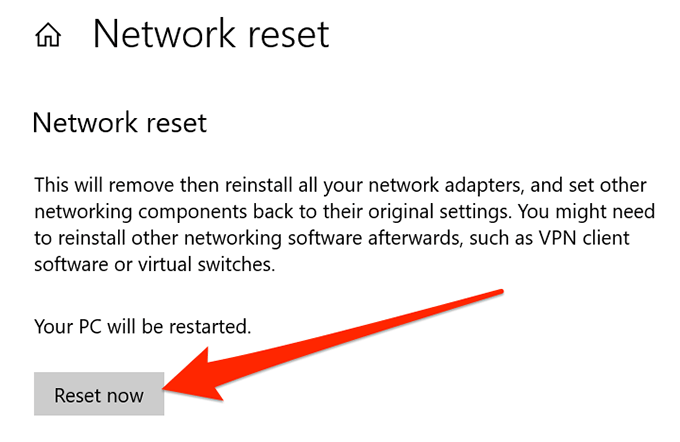Click 'This will remove then reinstall' text
Image resolution: width=680 pixels, height=442 pixels.
[x=150, y=186]
